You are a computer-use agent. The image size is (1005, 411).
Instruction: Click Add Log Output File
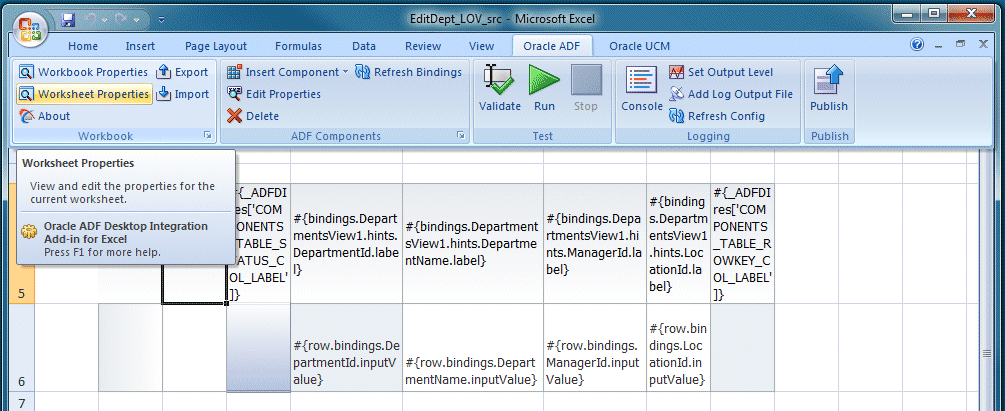click(731, 94)
